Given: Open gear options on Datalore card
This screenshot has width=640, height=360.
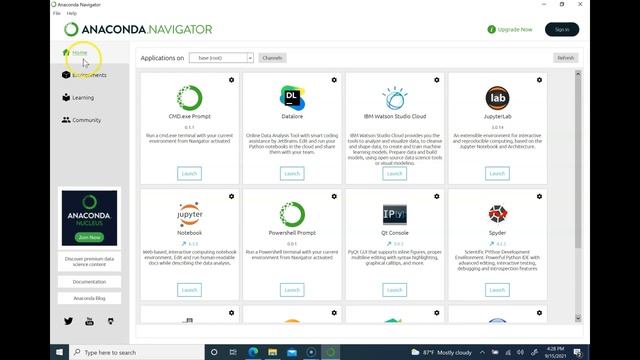Looking at the screenshot, I should (x=334, y=80).
